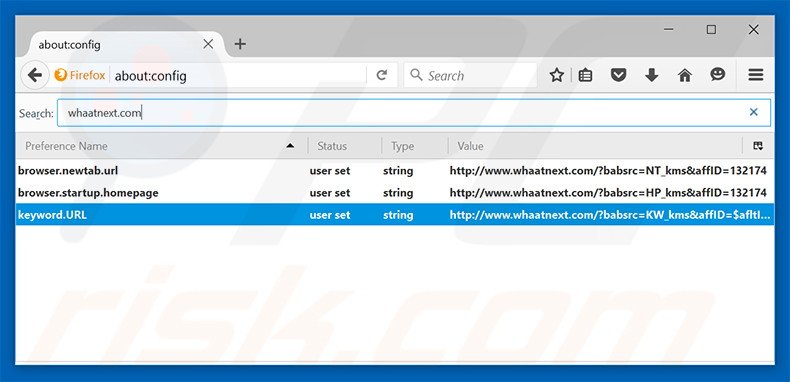Open the hamburger menu
Viewport: 790px width, 382px height.
[x=755, y=76]
